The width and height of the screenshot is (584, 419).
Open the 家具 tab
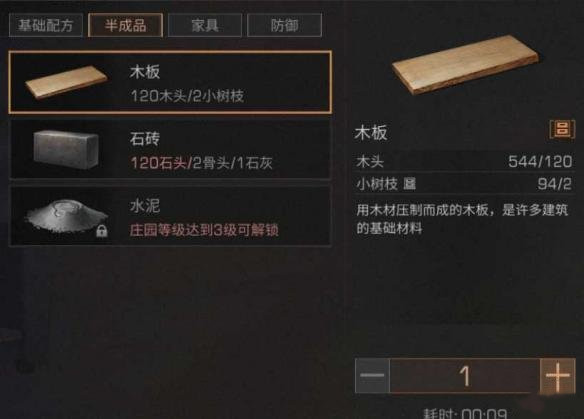(205, 25)
